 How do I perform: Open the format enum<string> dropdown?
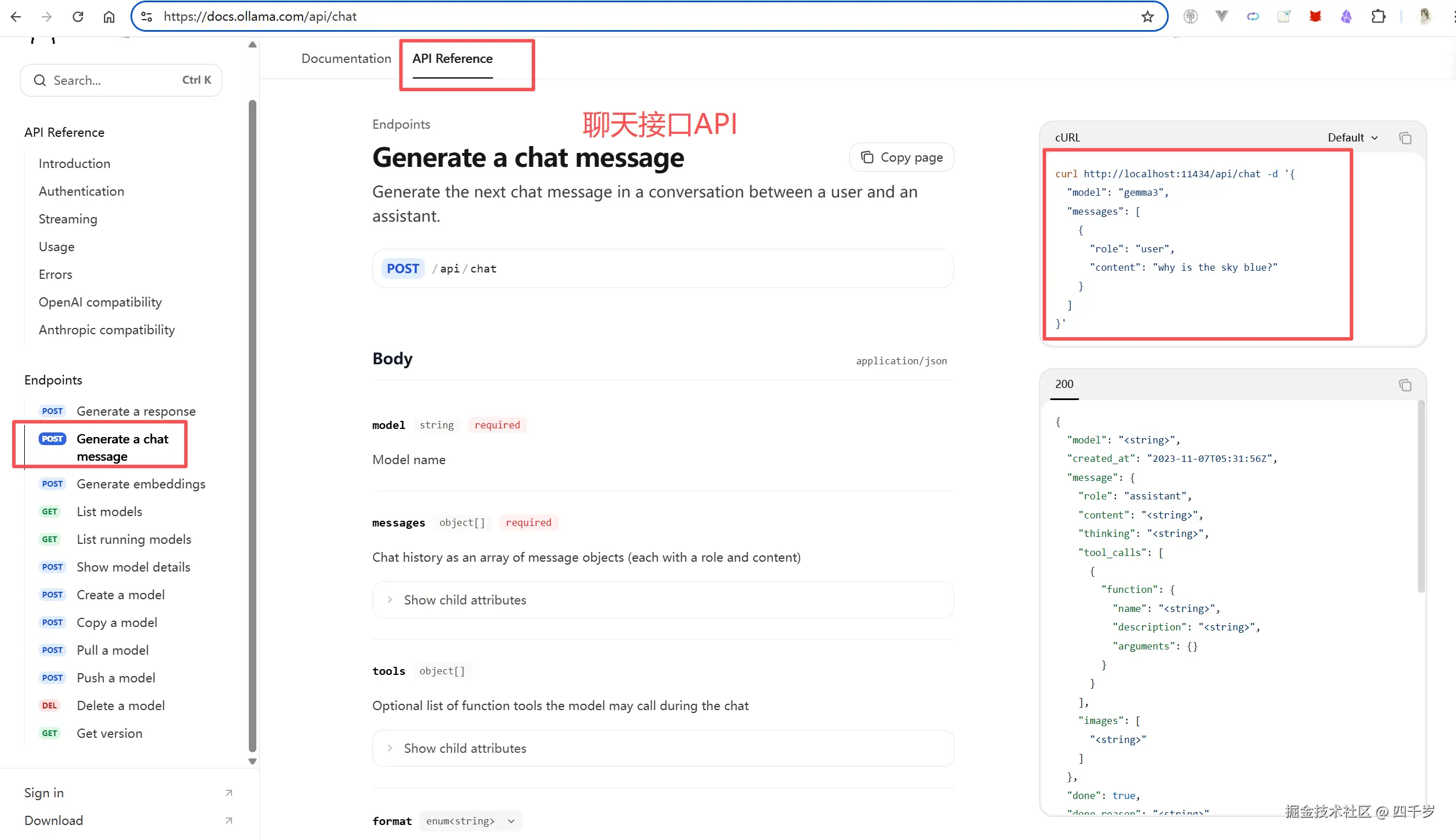(x=469, y=821)
